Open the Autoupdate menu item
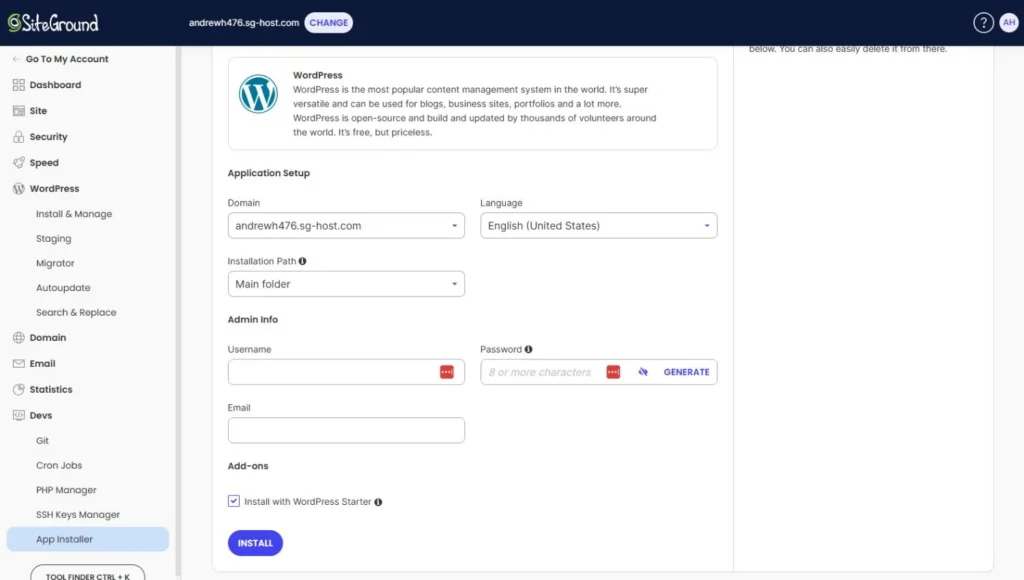The width and height of the screenshot is (1024, 580). click(x=63, y=288)
